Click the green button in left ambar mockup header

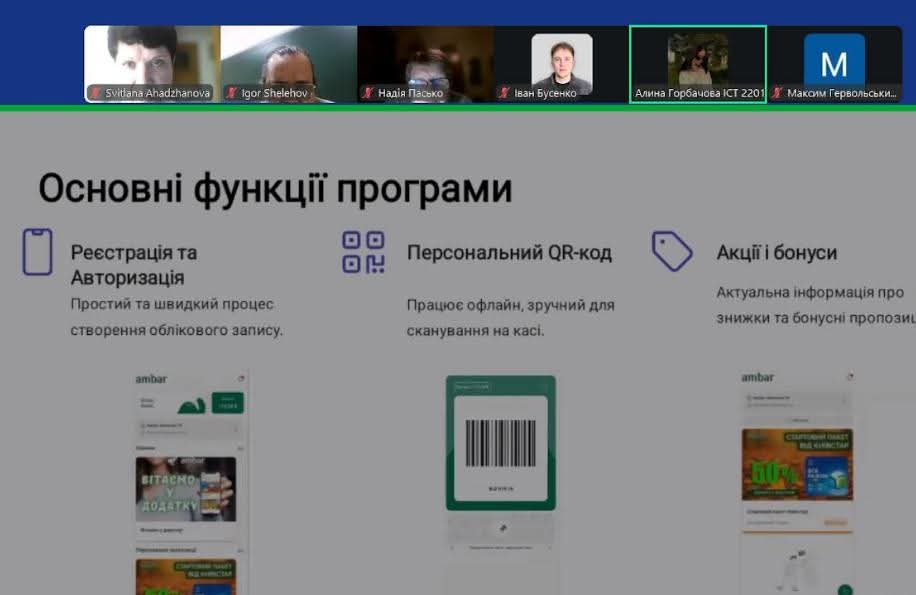pos(227,402)
